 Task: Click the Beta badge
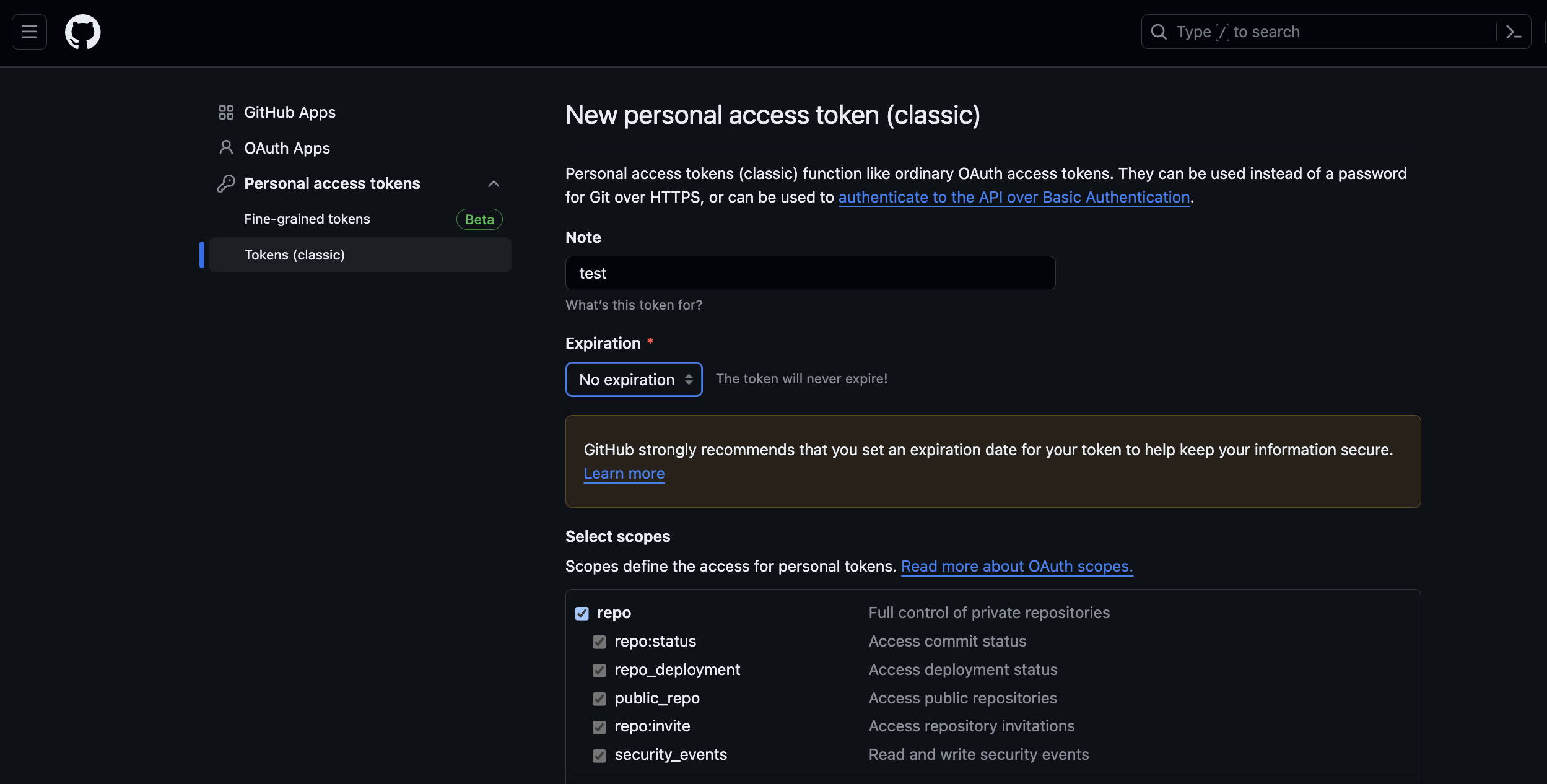coord(479,219)
